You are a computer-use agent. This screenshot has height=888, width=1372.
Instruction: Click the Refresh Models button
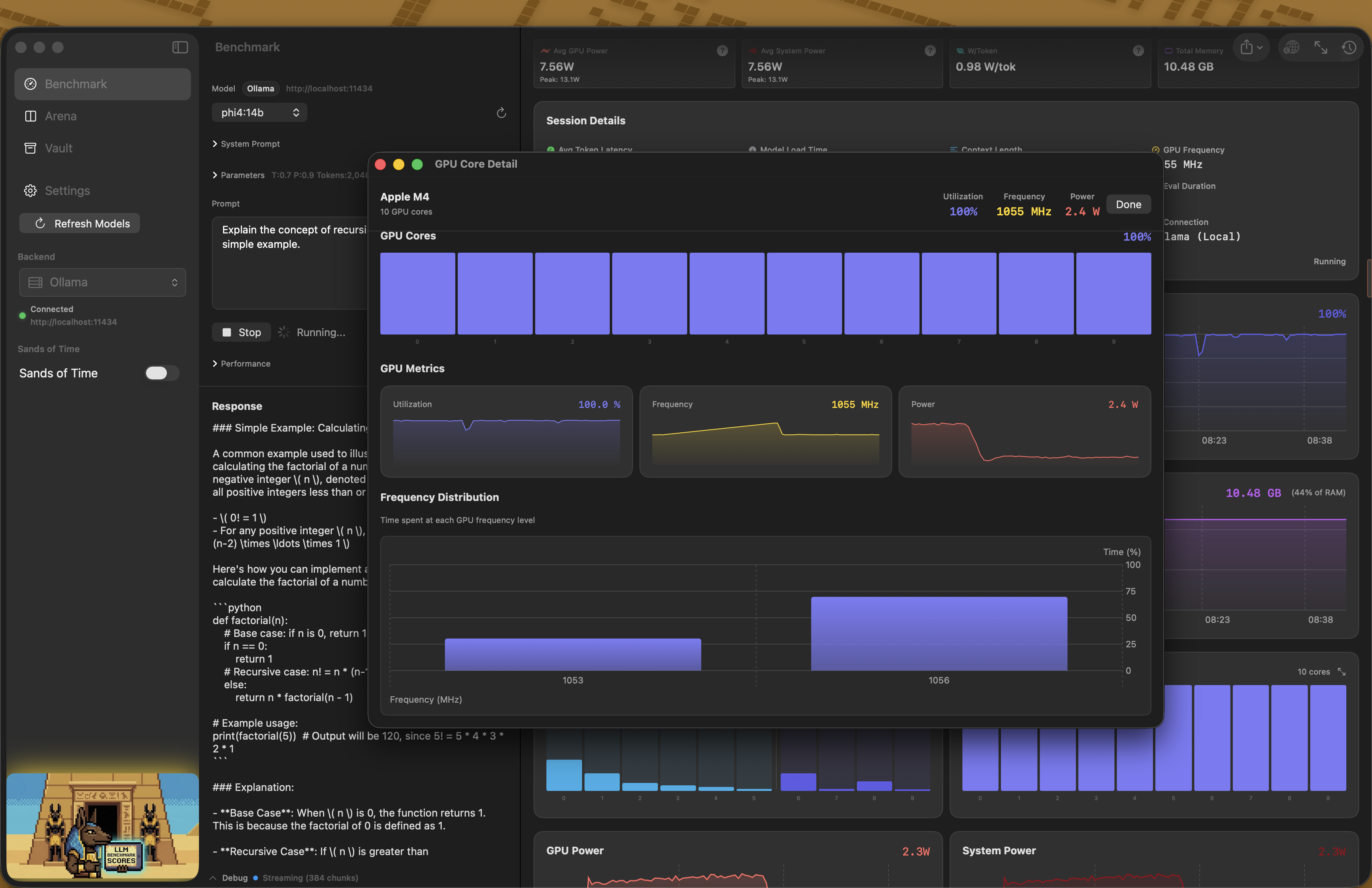pyautogui.click(x=79, y=223)
